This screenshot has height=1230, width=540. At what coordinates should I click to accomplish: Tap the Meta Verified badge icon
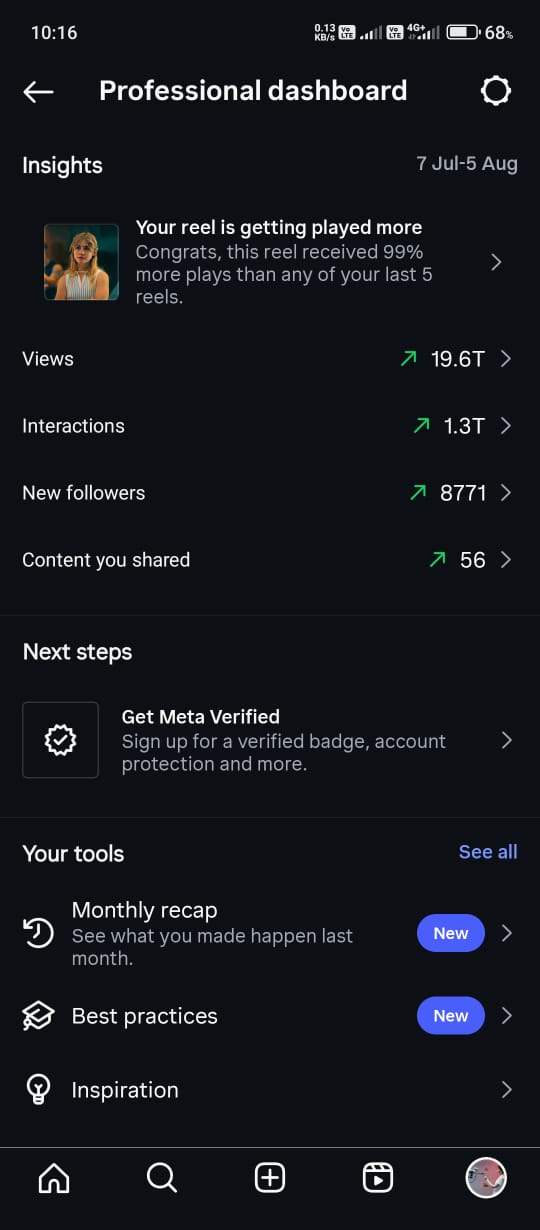point(61,740)
